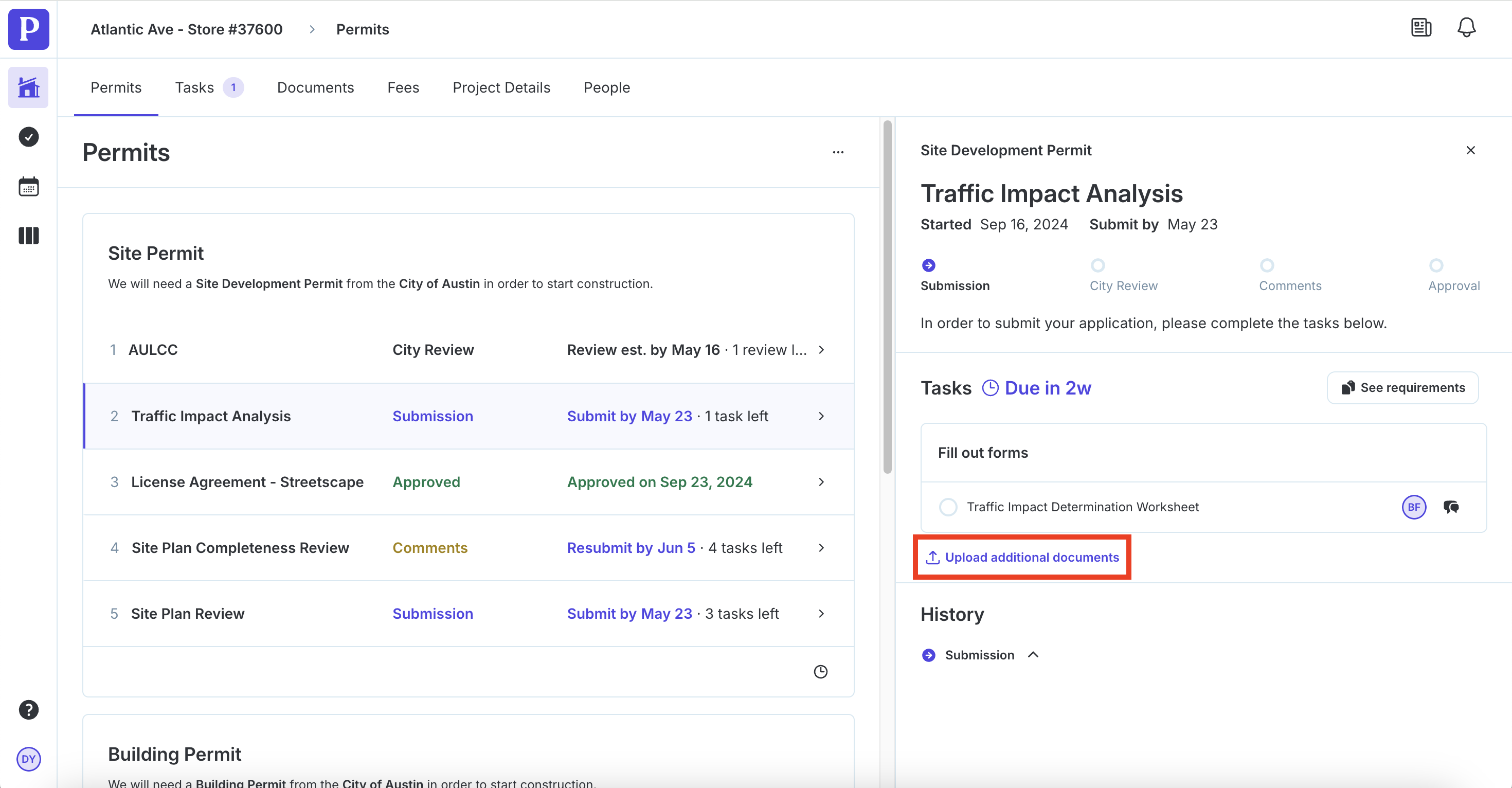Click the permits list vertical scrollbar

887,296
